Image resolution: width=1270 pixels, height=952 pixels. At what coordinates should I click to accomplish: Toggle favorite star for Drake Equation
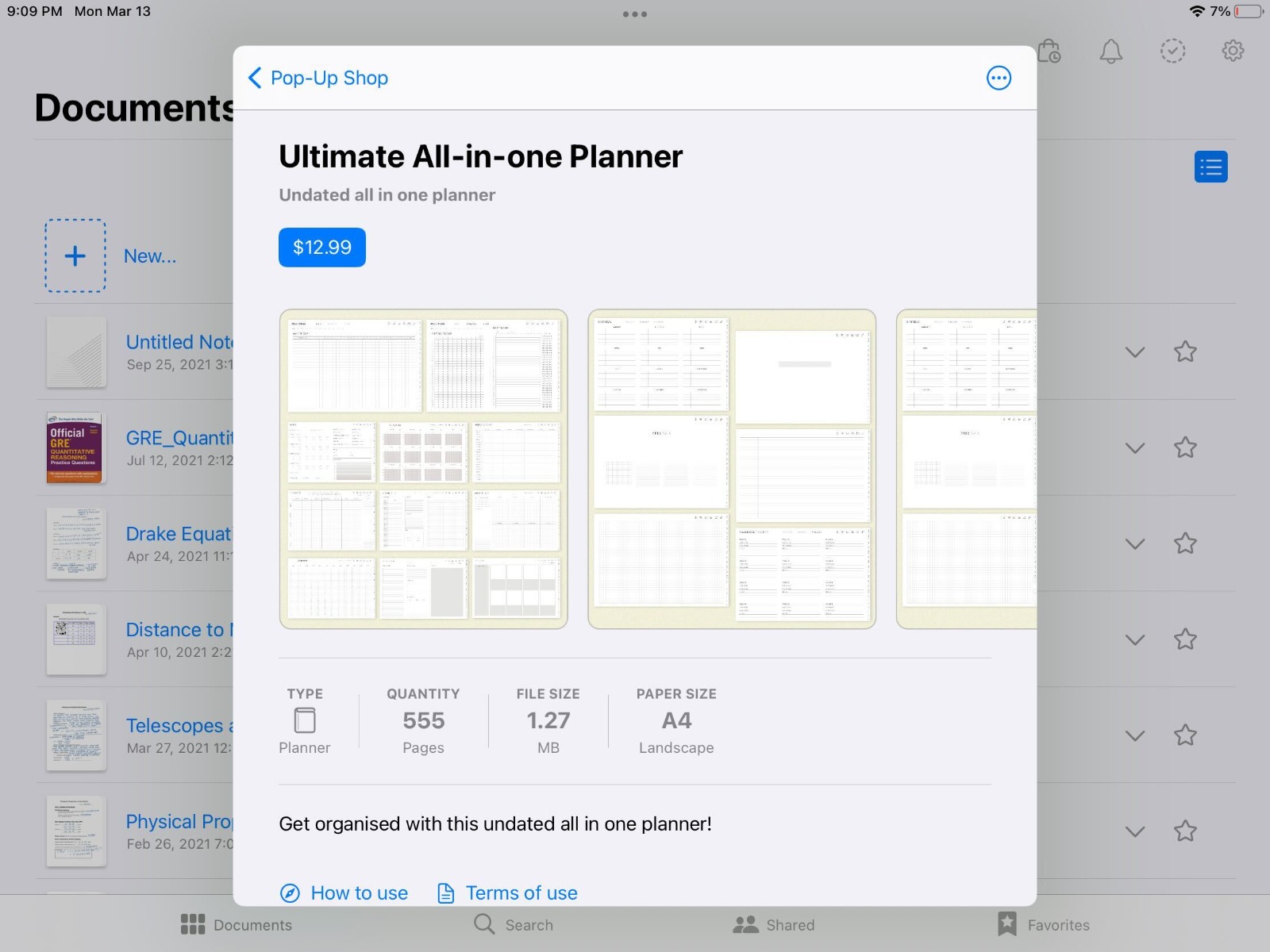click(x=1185, y=543)
